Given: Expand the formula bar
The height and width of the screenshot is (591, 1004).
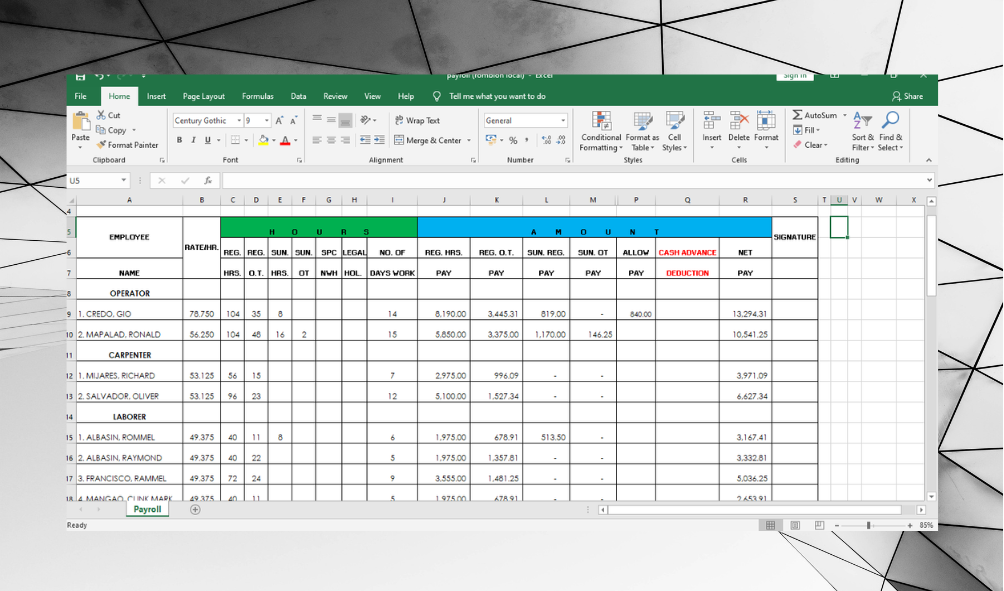Looking at the screenshot, I should tap(930, 181).
